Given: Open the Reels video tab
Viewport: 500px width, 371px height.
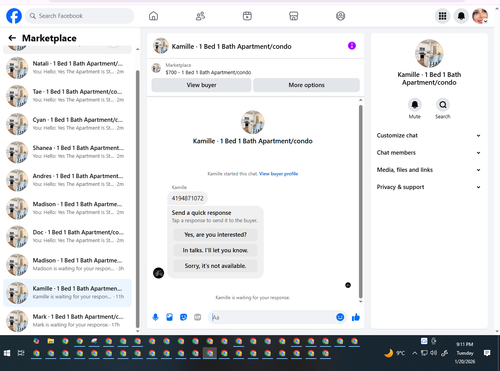Looking at the screenshot, I should tap(247, 16).
